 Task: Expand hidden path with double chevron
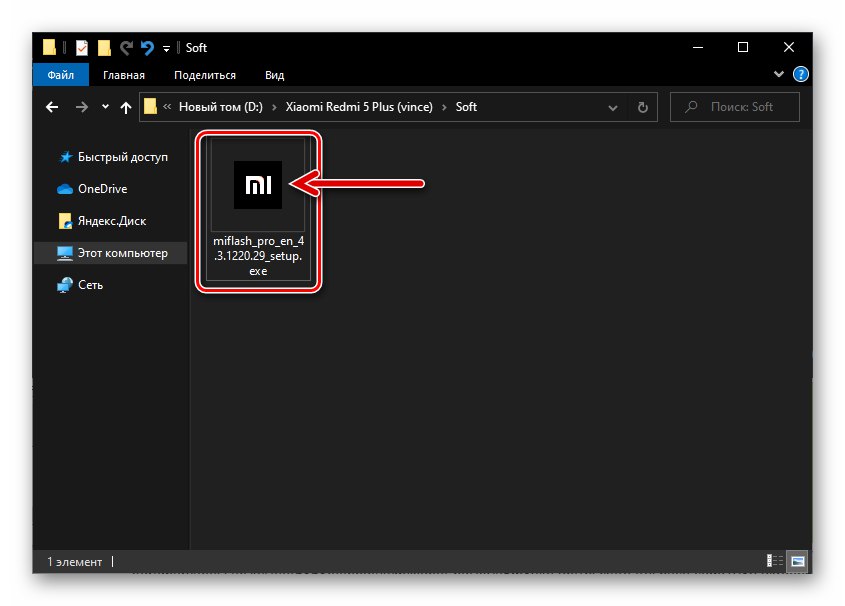[x=167, y=107]
